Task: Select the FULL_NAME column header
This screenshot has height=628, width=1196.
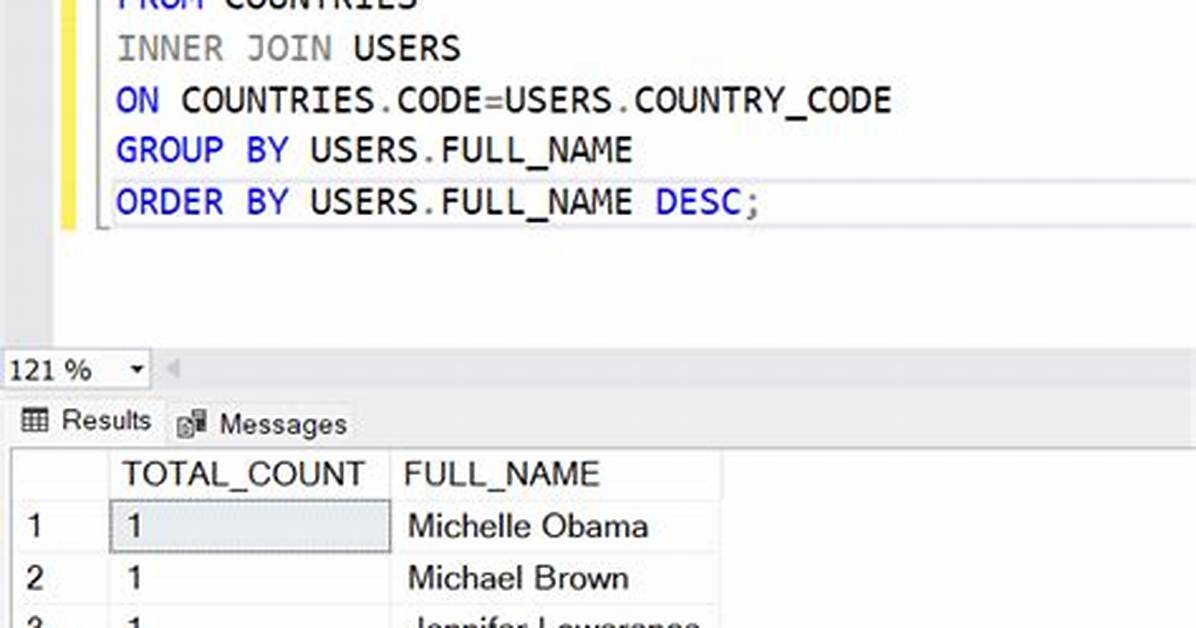Action: point(555,475)
